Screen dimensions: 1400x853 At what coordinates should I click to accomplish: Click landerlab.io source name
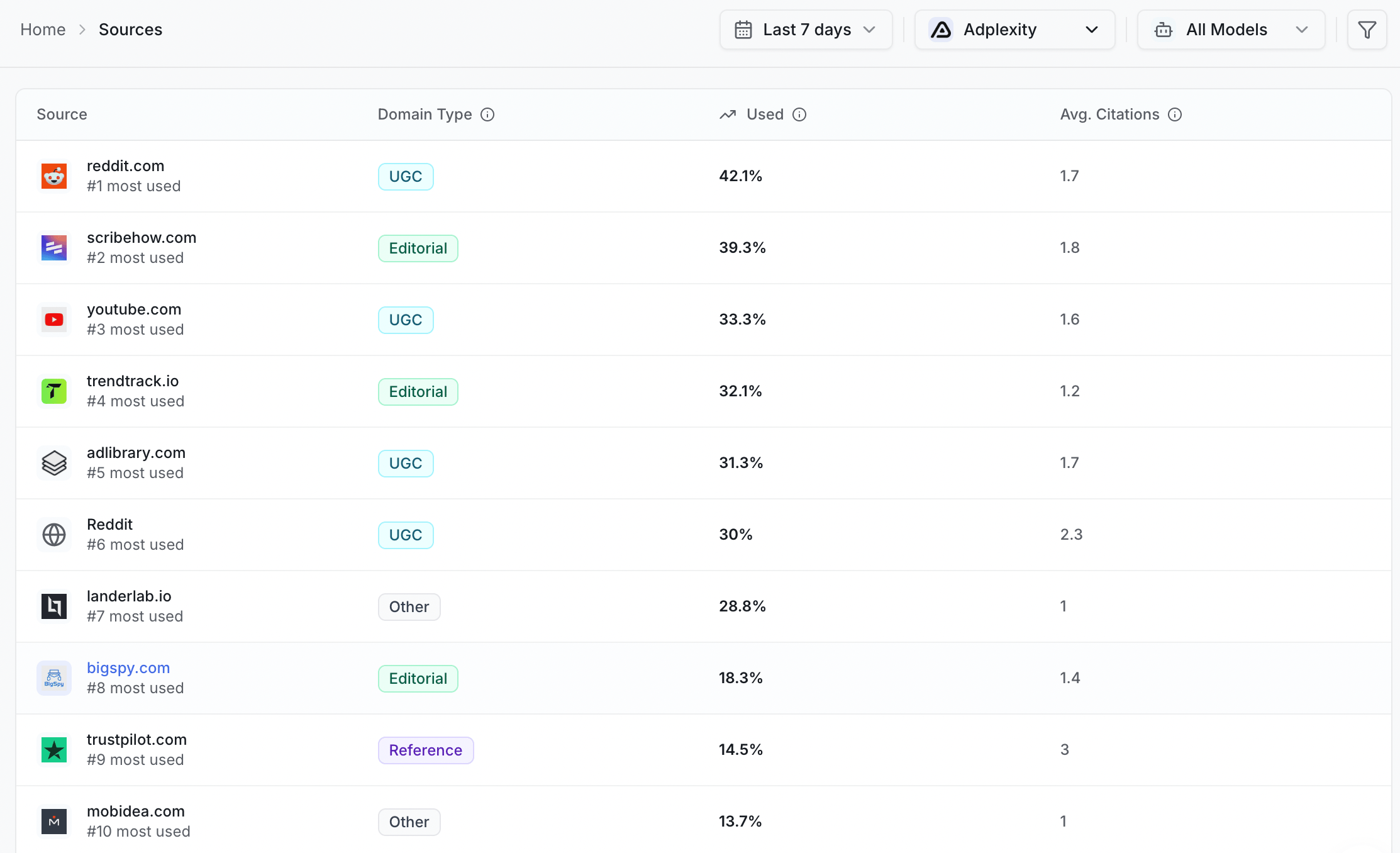[129, 596]
